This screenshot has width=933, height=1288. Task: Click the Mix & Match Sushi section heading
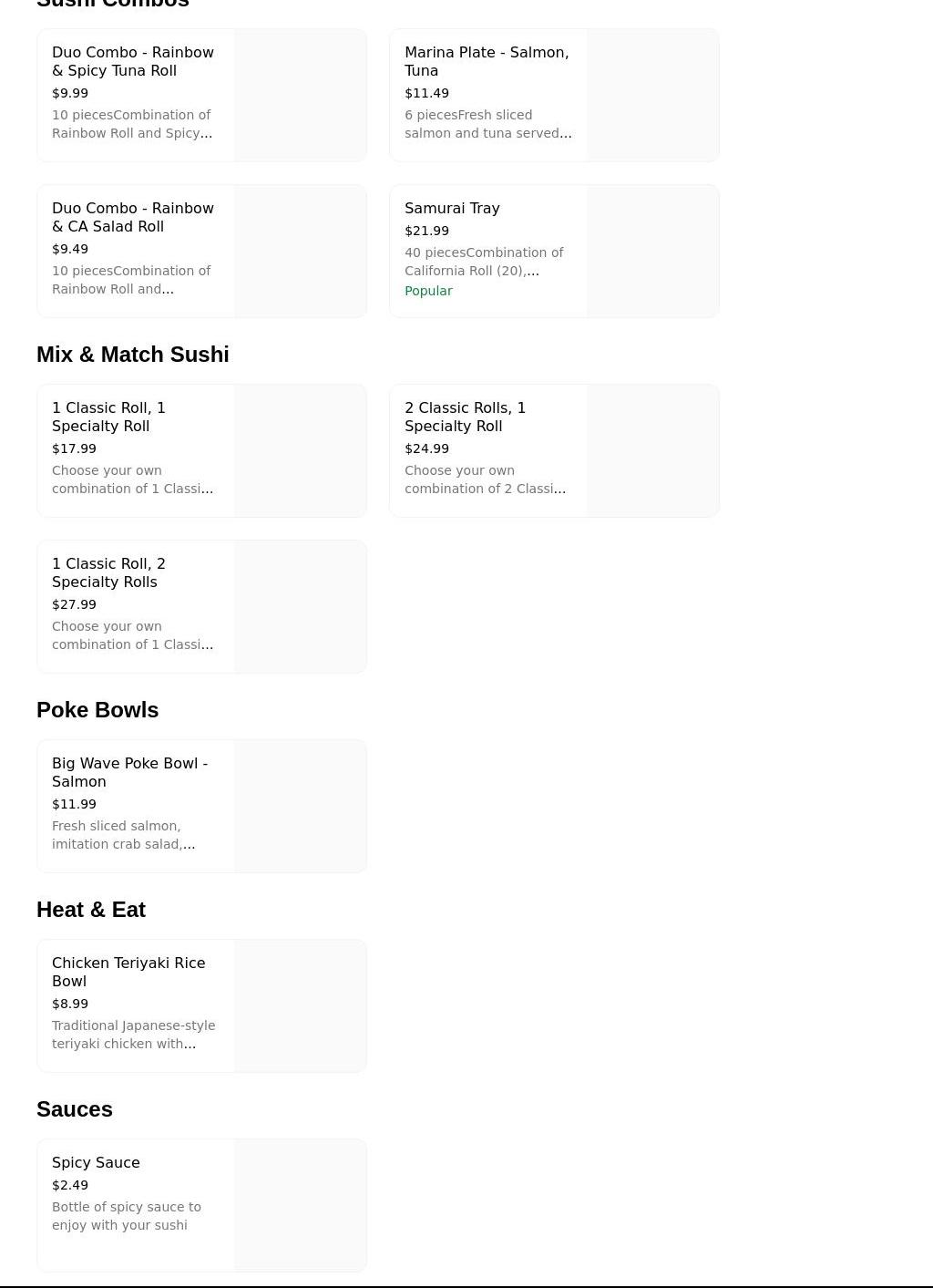pos(133,355)
